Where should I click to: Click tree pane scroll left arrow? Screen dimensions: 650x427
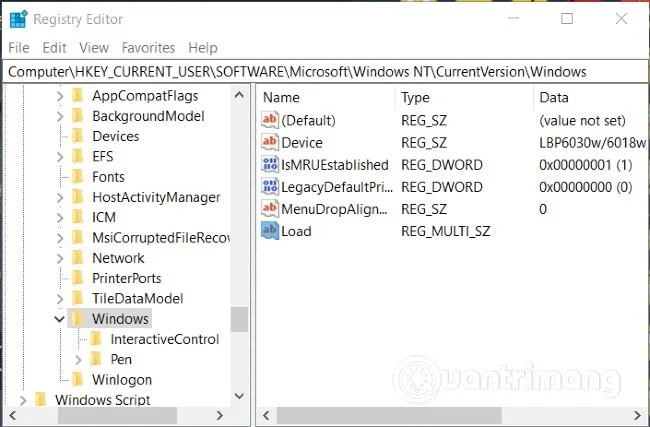coord(12,415)
